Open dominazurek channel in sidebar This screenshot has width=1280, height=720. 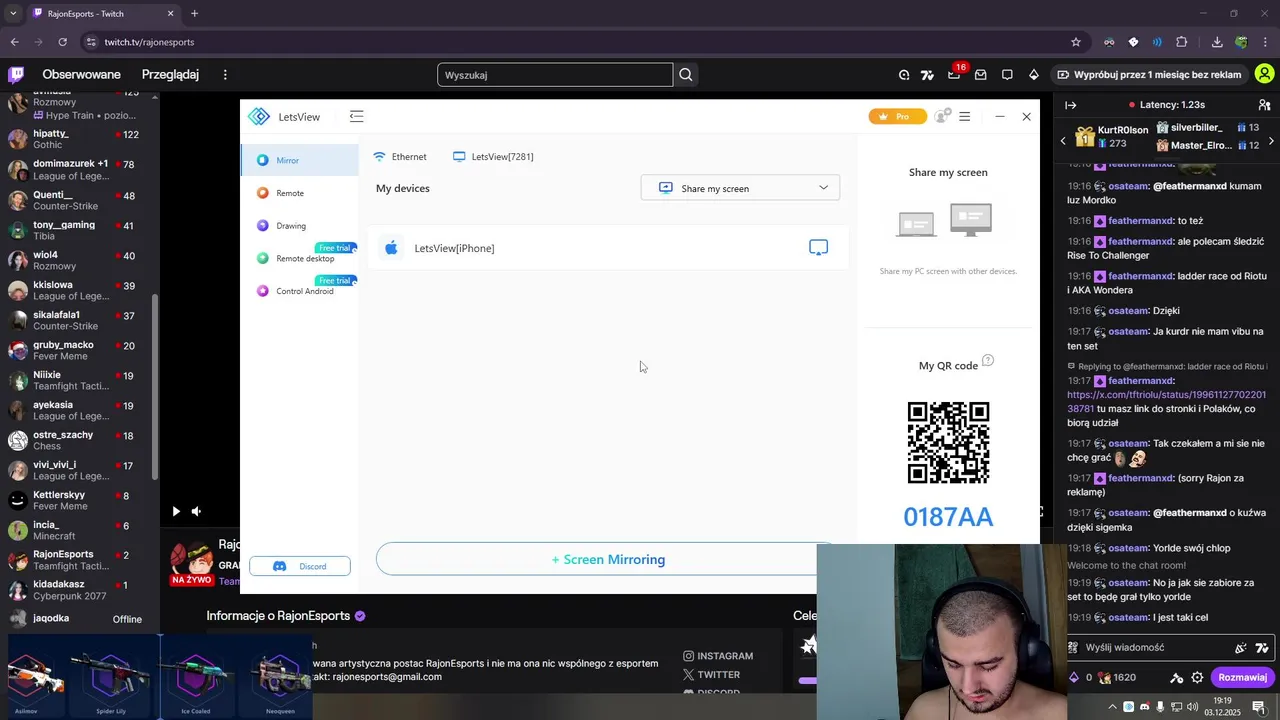pyautogui.click(x=79, y=169)
